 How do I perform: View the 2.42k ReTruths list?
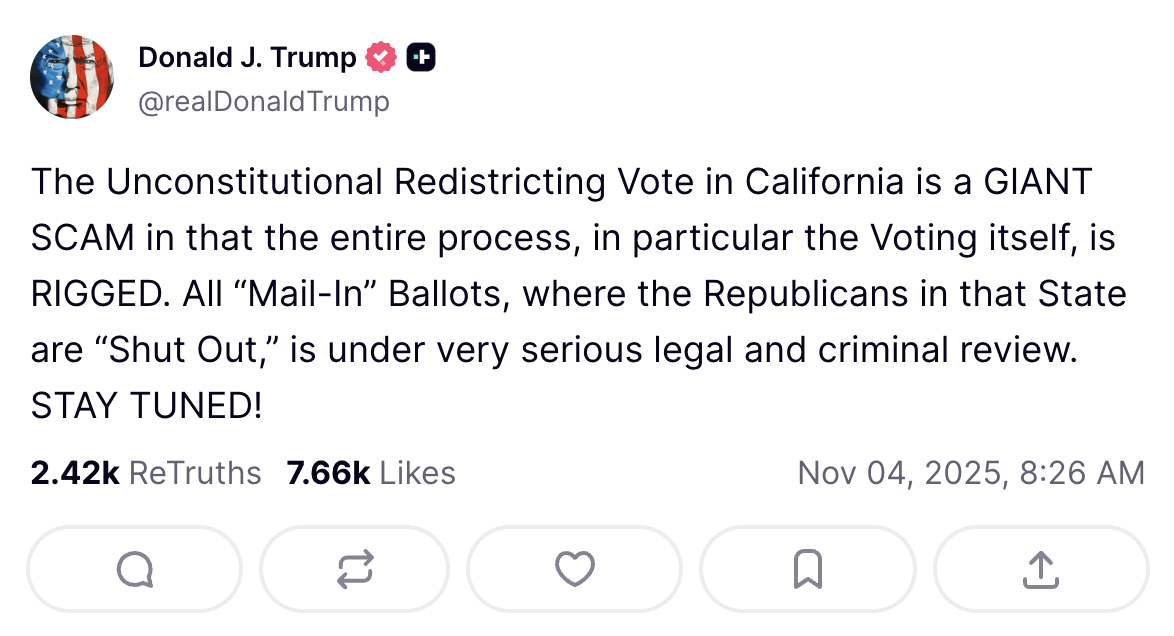146,473
